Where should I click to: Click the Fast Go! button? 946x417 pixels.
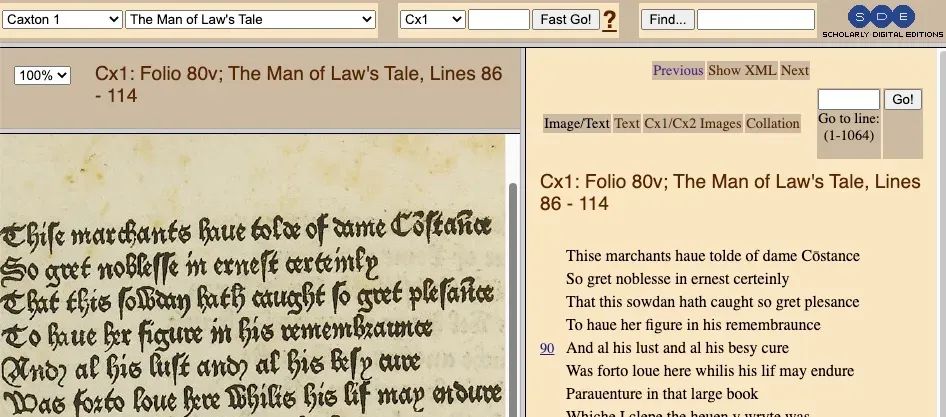tap(565, 19)
